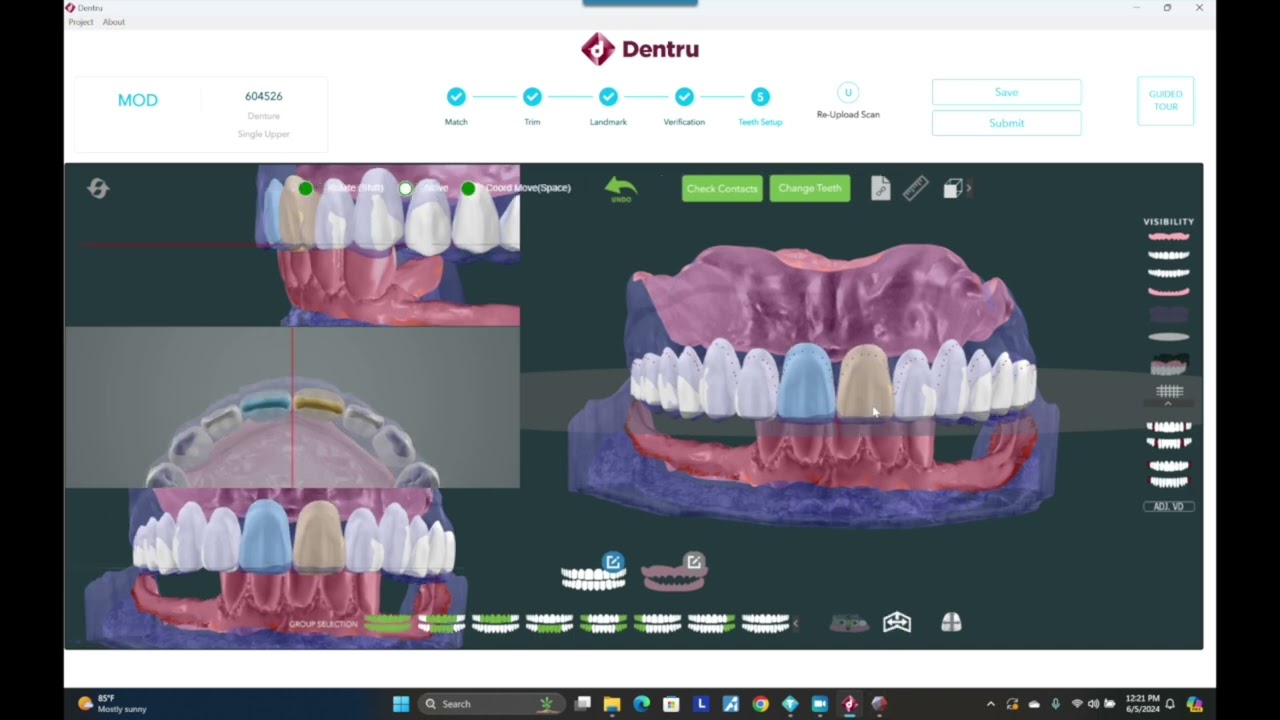Select the Teeth Setup step 5
Screen dimensions: 1280x720
760,97
